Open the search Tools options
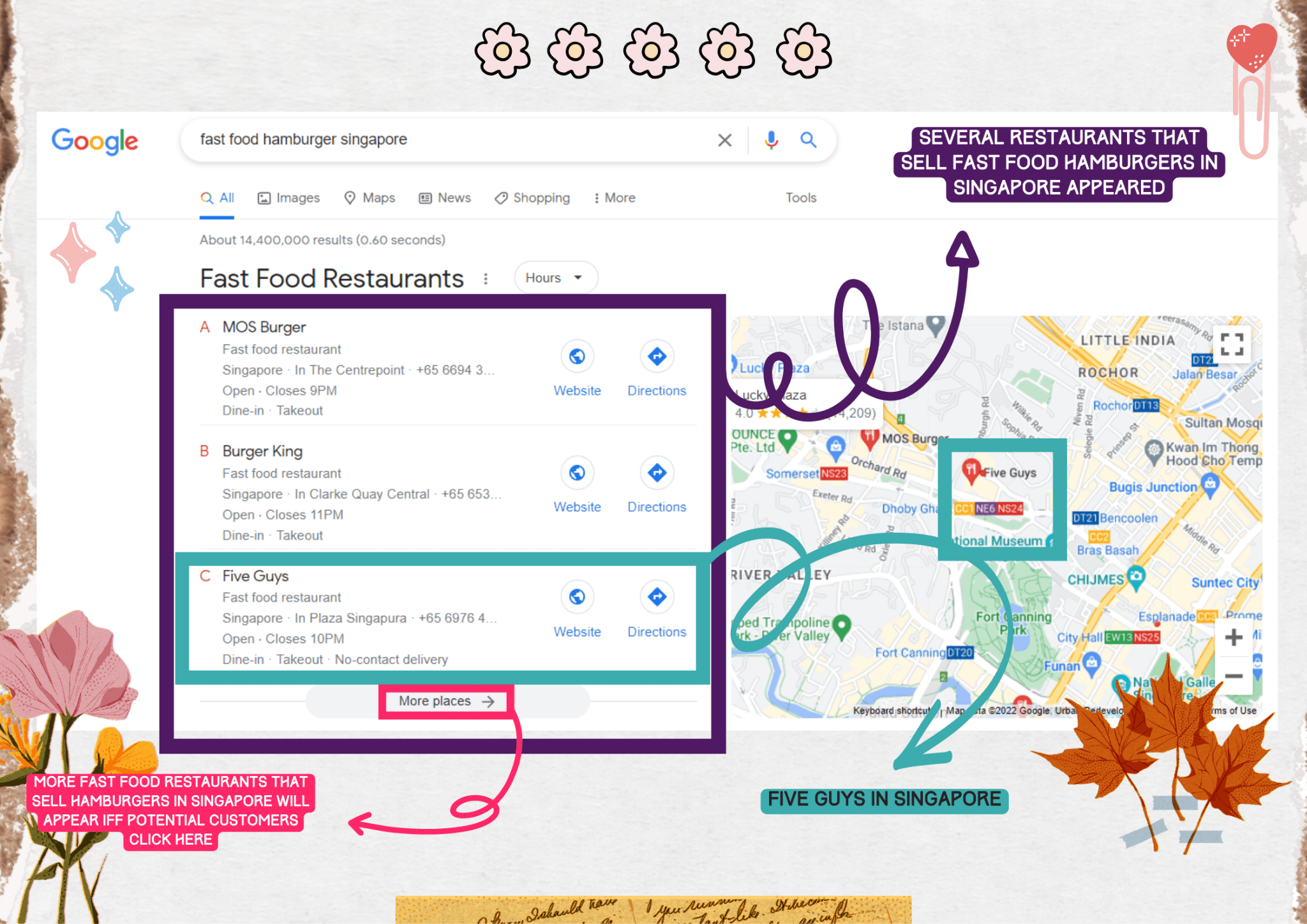 [x=800, y=198]
